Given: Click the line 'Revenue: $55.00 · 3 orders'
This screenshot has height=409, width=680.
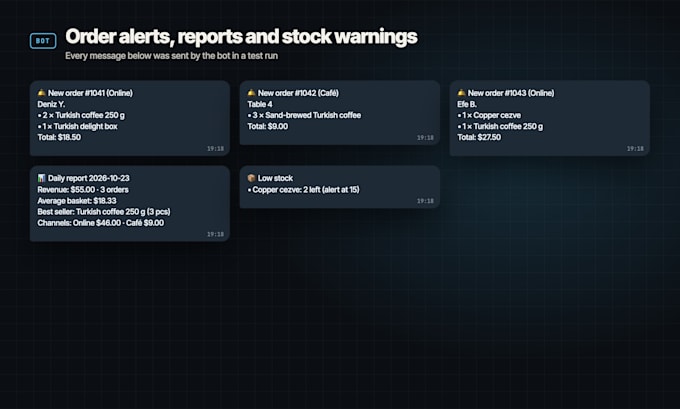Looking at the screenshot, I should 83,190.
